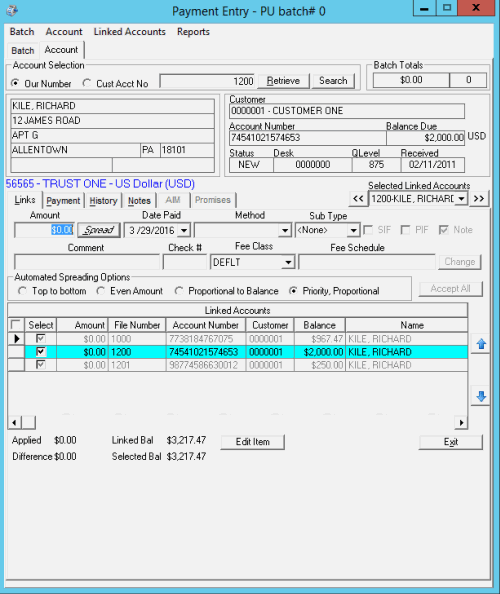Viewport: 500px width, 594px height.
Task: Click the Balance column header
Action: (x=319, y=325)
